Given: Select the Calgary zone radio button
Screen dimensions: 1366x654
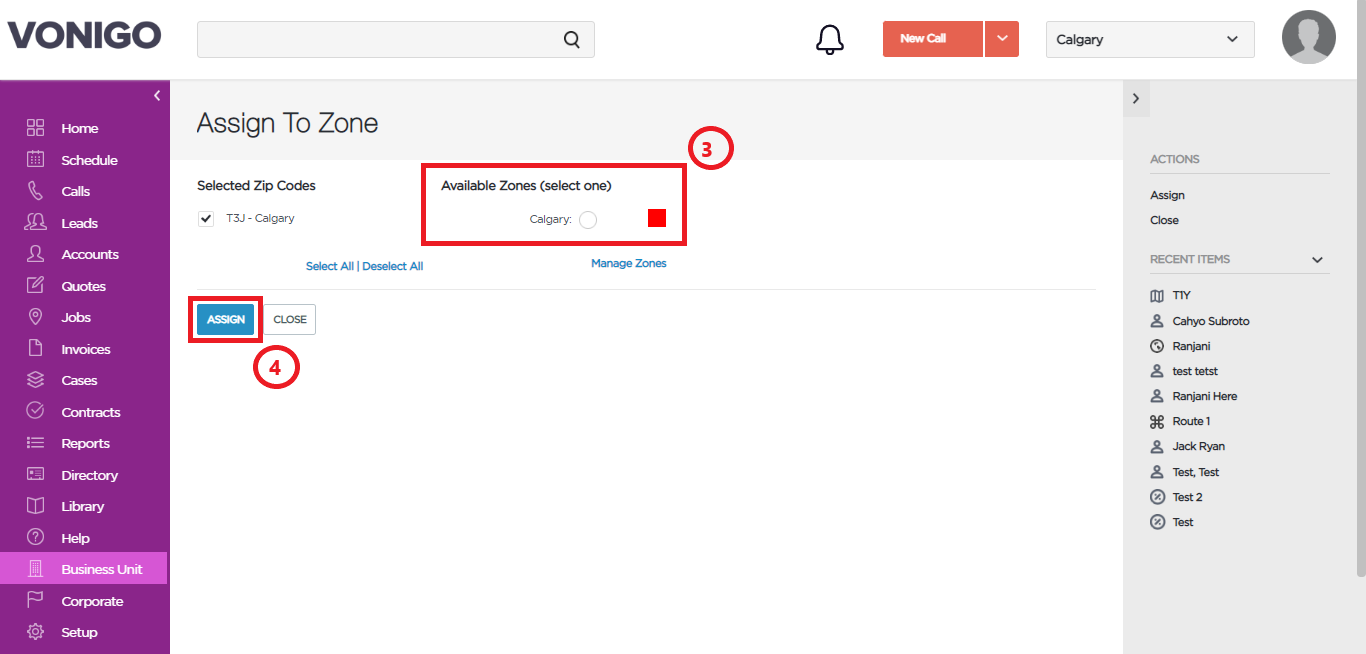Looking at the screenshot, I should point(588,220).
